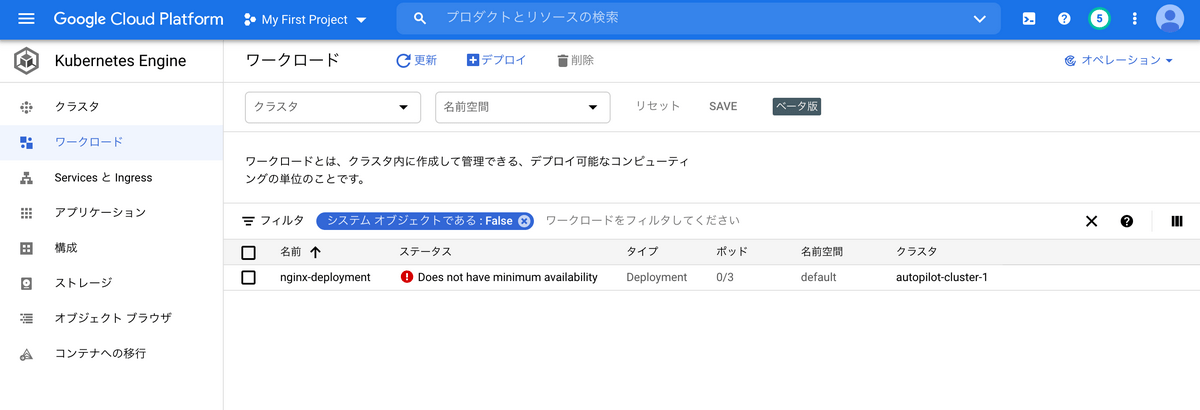The height and width of the screenshot is (410, 1200).
Task: Open notifications badge showing 5
Action: click(1099, 19)
